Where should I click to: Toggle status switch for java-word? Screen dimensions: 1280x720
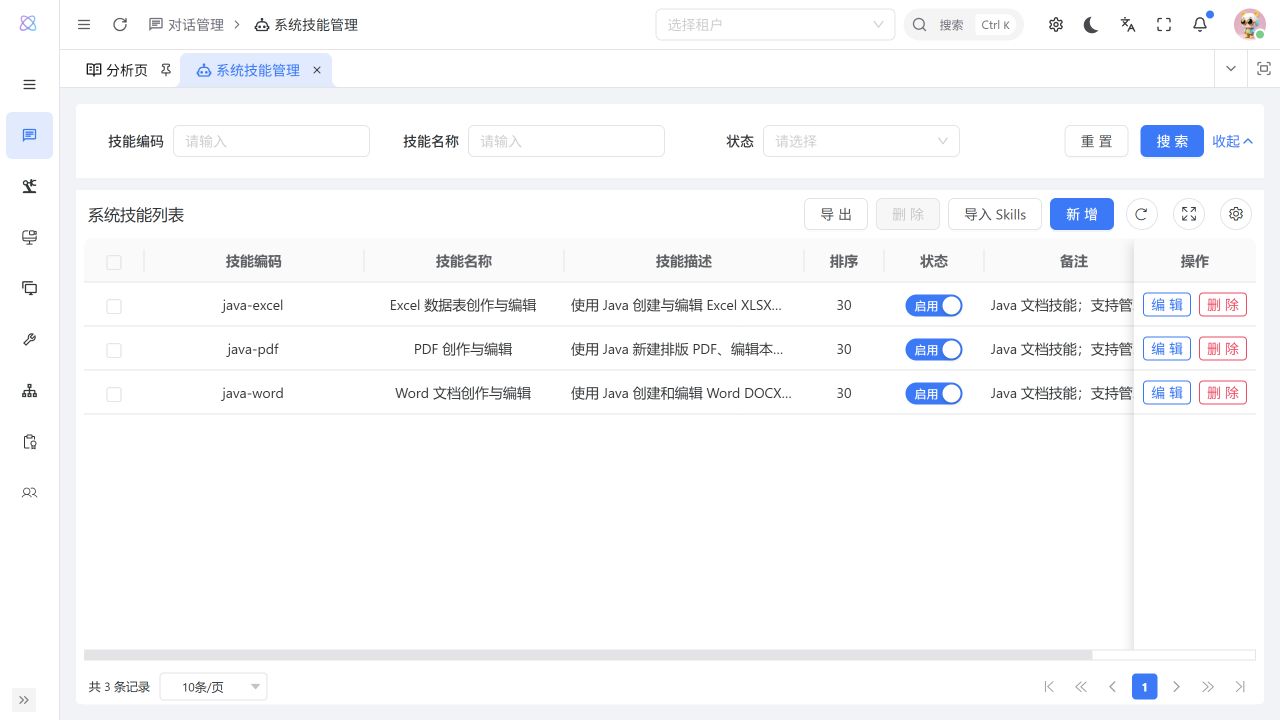pyautogui.click(x=934, y=394)
